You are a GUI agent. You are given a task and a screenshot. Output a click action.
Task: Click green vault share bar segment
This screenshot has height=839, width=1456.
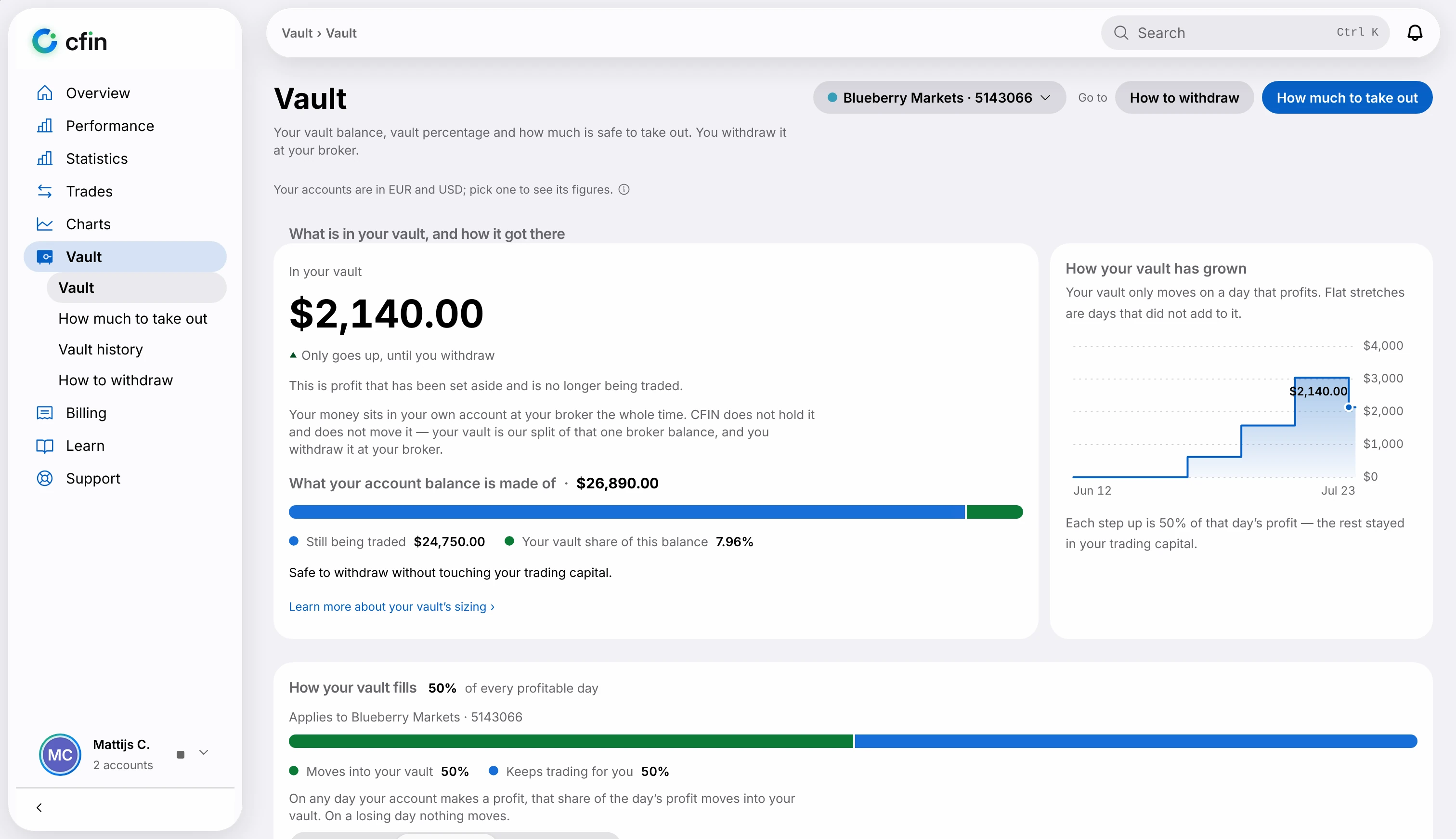click(x=995, y=511)
